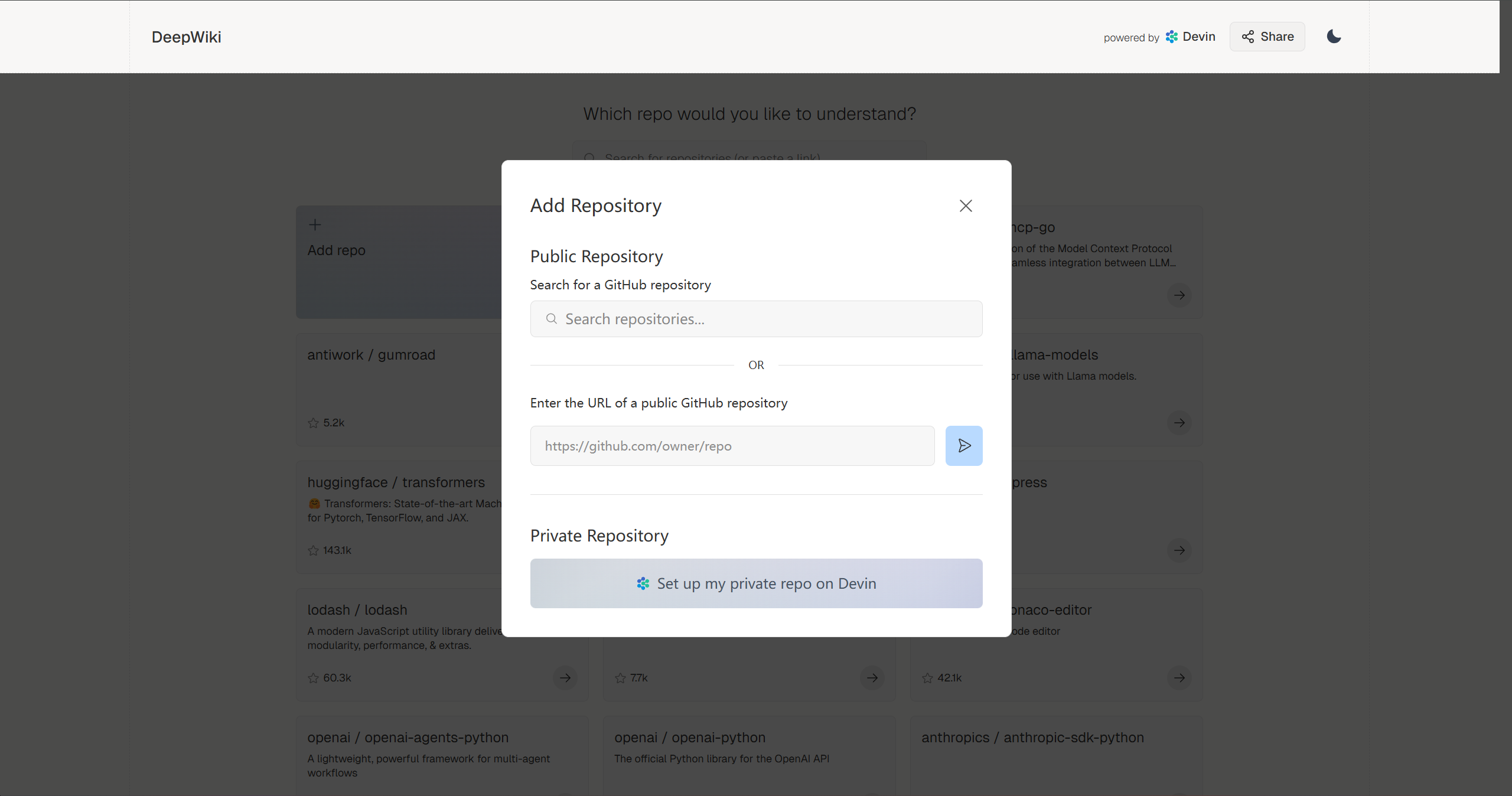Click the star icon next to 60.3k

(x=313, y=678)
